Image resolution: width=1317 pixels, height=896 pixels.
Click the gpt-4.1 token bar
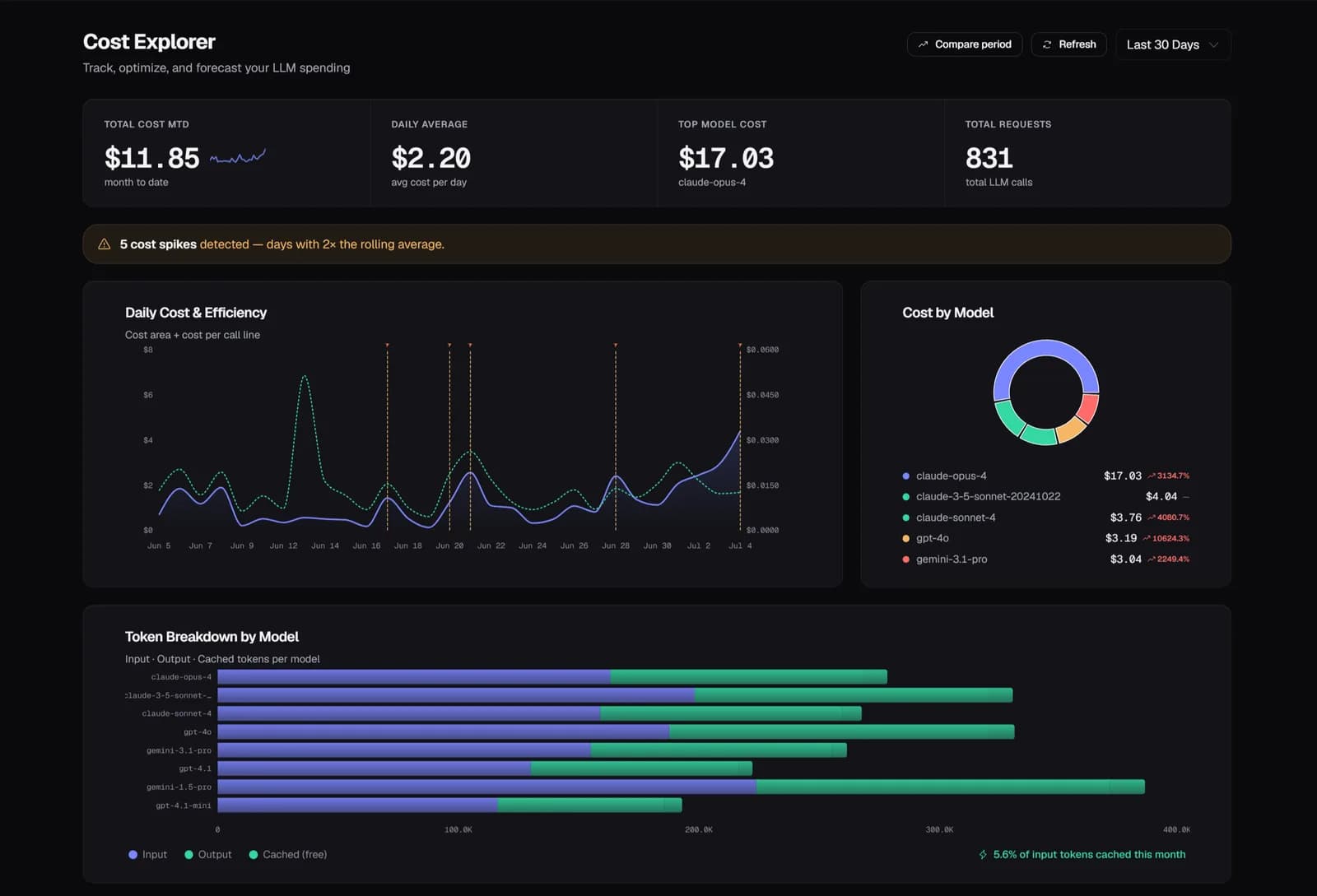pyautogui.click(x=485, y=768)
